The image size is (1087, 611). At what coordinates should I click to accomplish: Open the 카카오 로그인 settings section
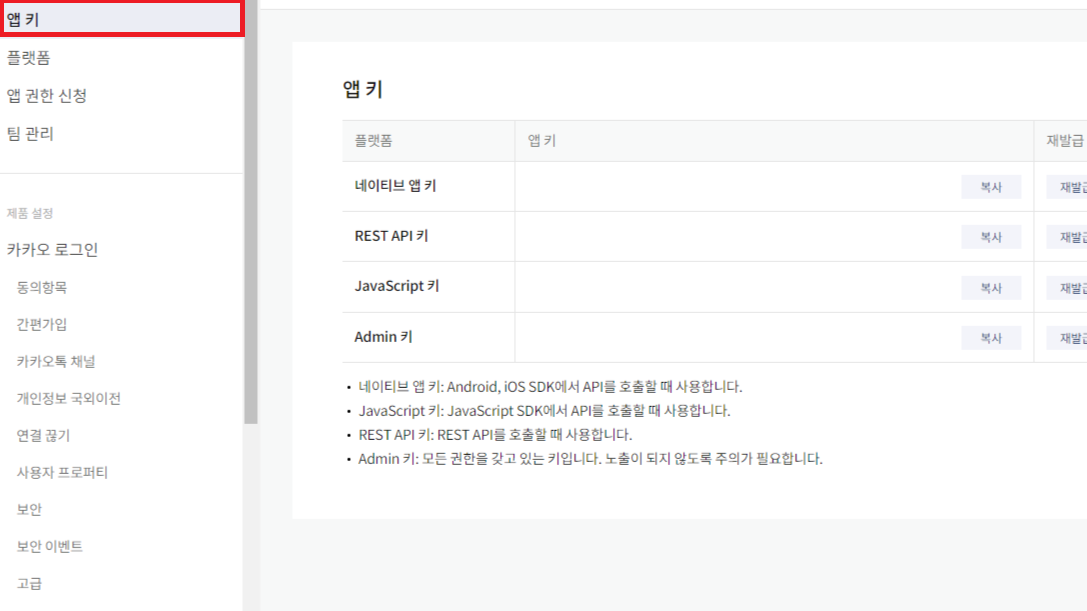(x=52, y=250)
